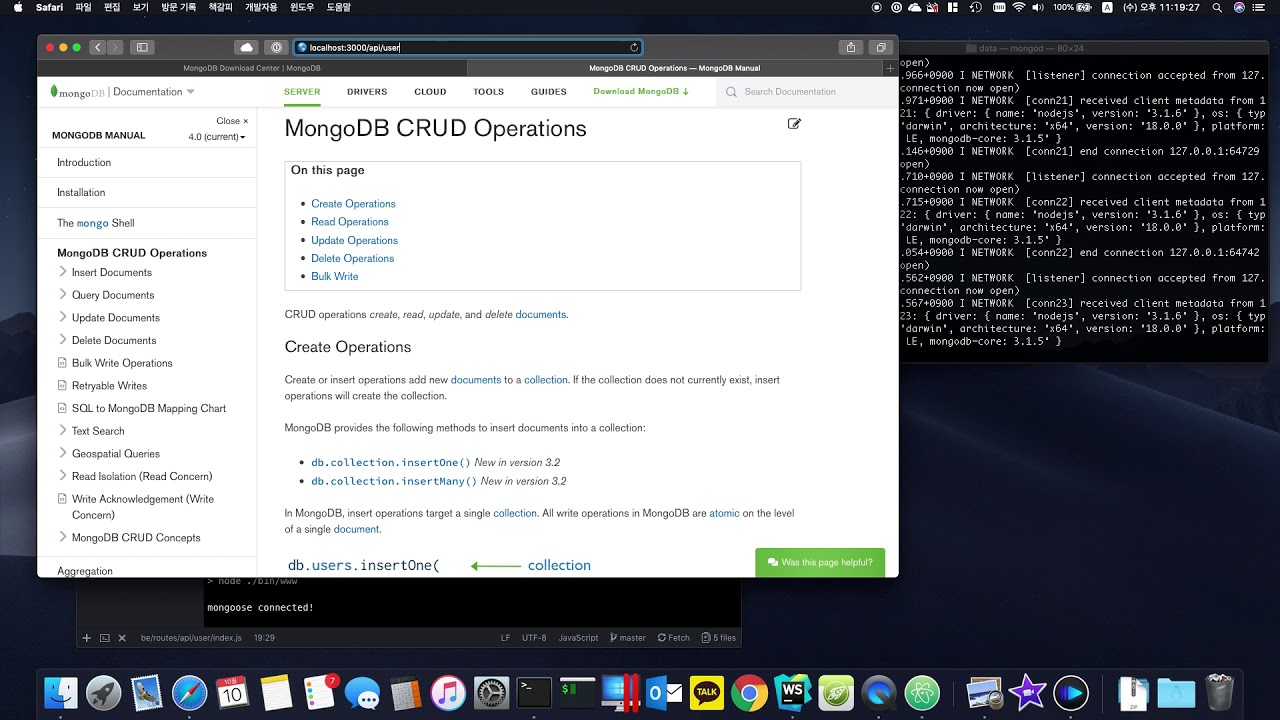
Task: Jump to Bulk Write section link
Action: [x=334, y=276]
